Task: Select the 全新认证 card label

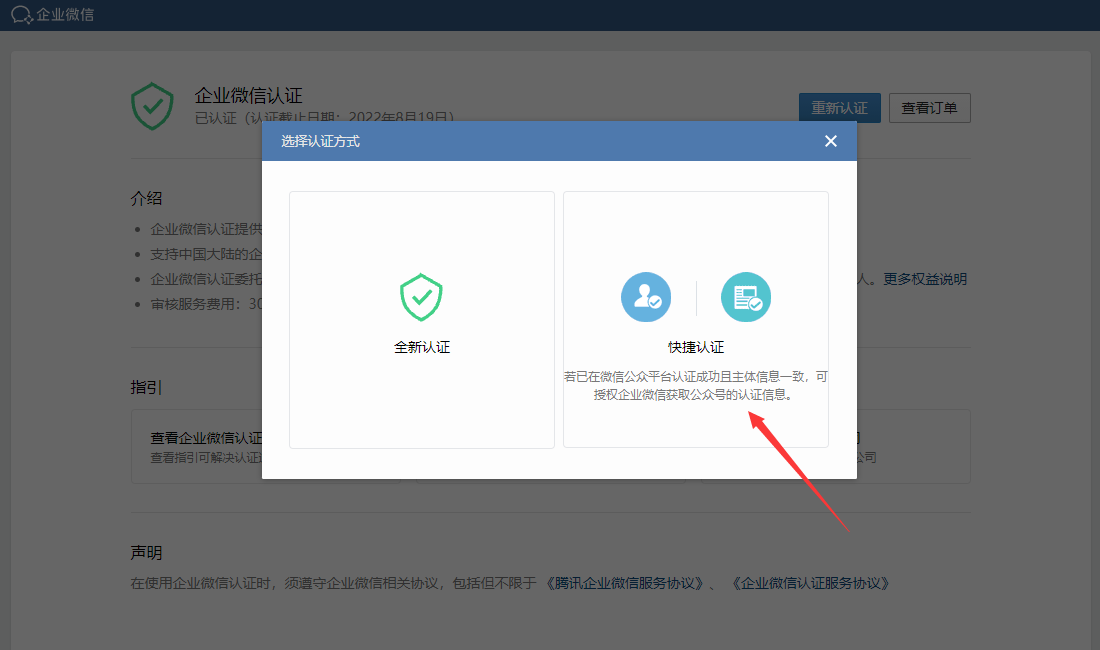Action: 422,347
